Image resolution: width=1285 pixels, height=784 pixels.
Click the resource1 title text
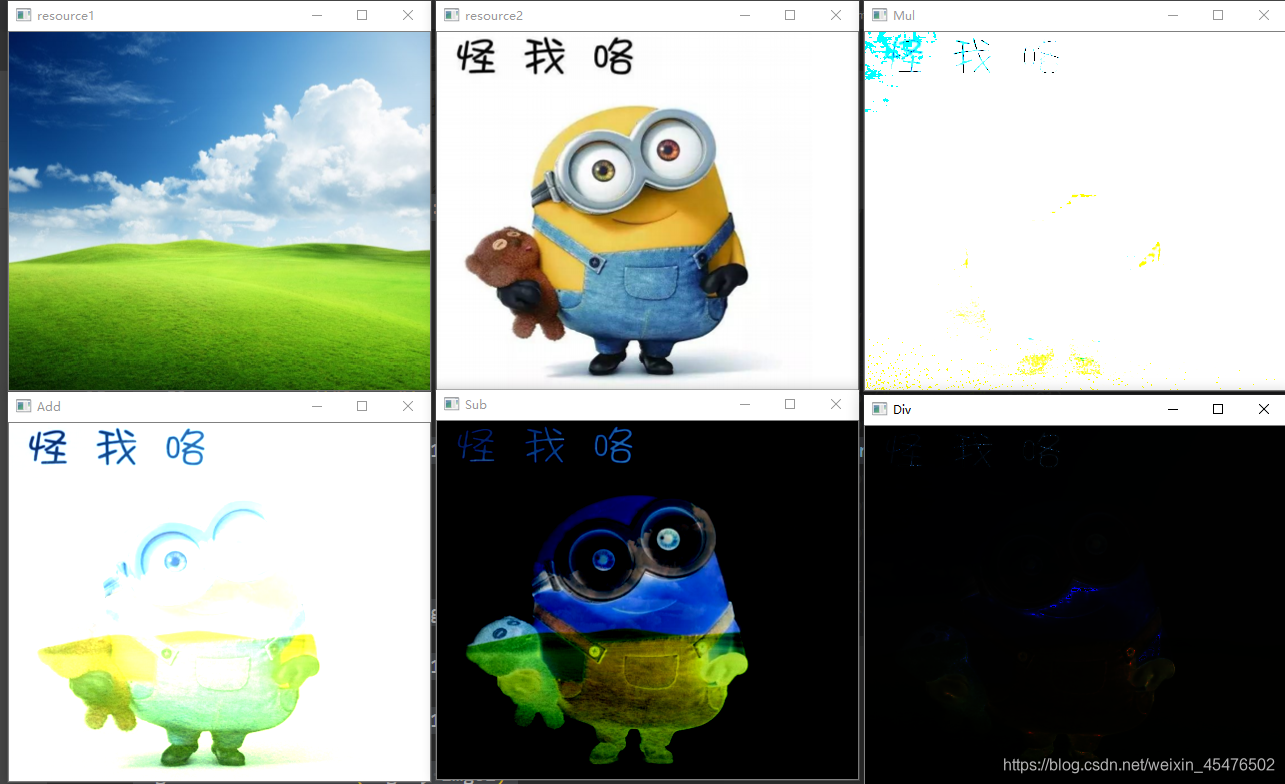[x=66, y=16]
